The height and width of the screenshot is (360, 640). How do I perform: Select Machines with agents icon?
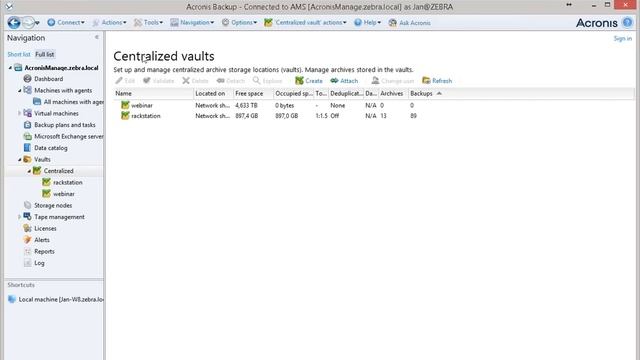pos(27,90)
